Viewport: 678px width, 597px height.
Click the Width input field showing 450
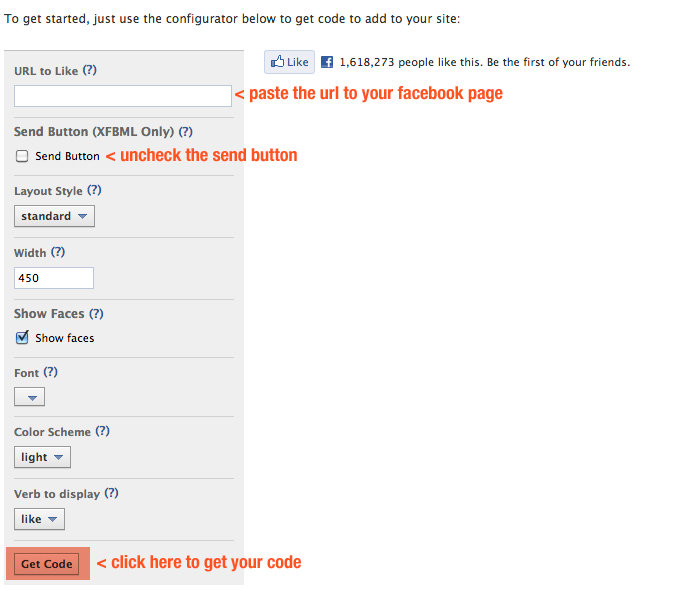pos(54,278)
